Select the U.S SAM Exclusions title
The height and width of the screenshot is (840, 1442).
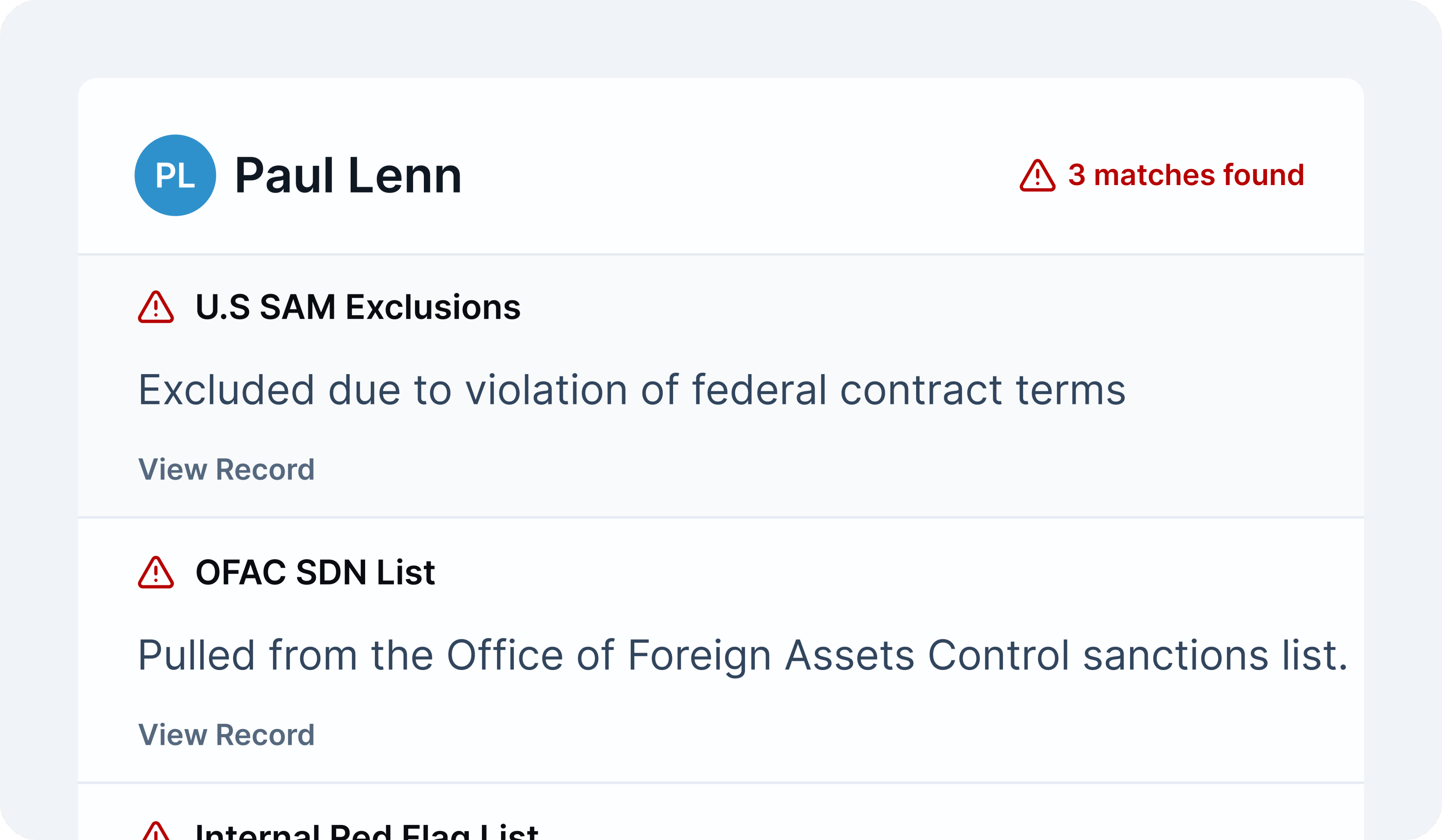coord(358,307)
